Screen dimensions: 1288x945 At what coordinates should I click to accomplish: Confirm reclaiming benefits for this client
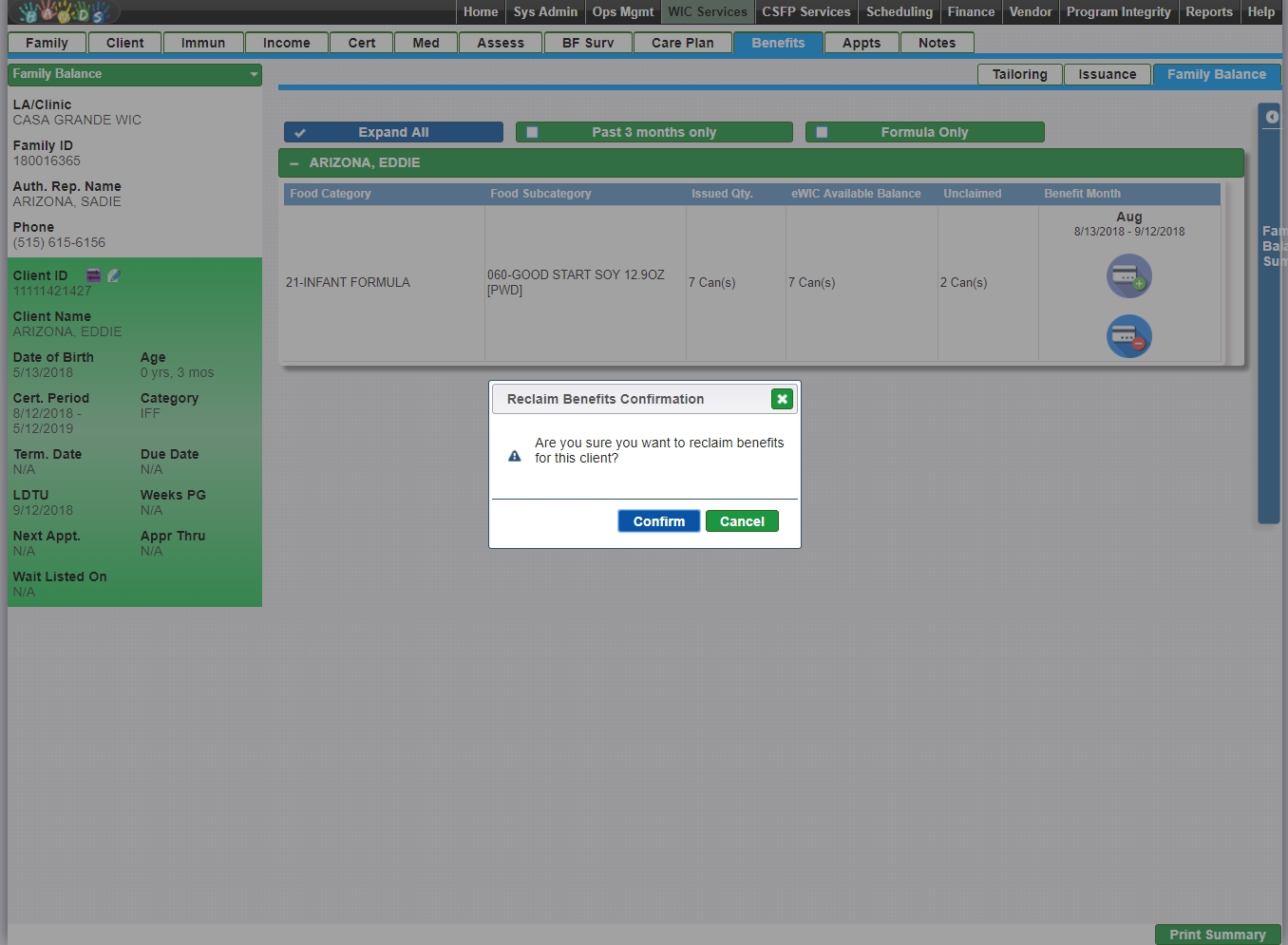[x=658, y=521]
